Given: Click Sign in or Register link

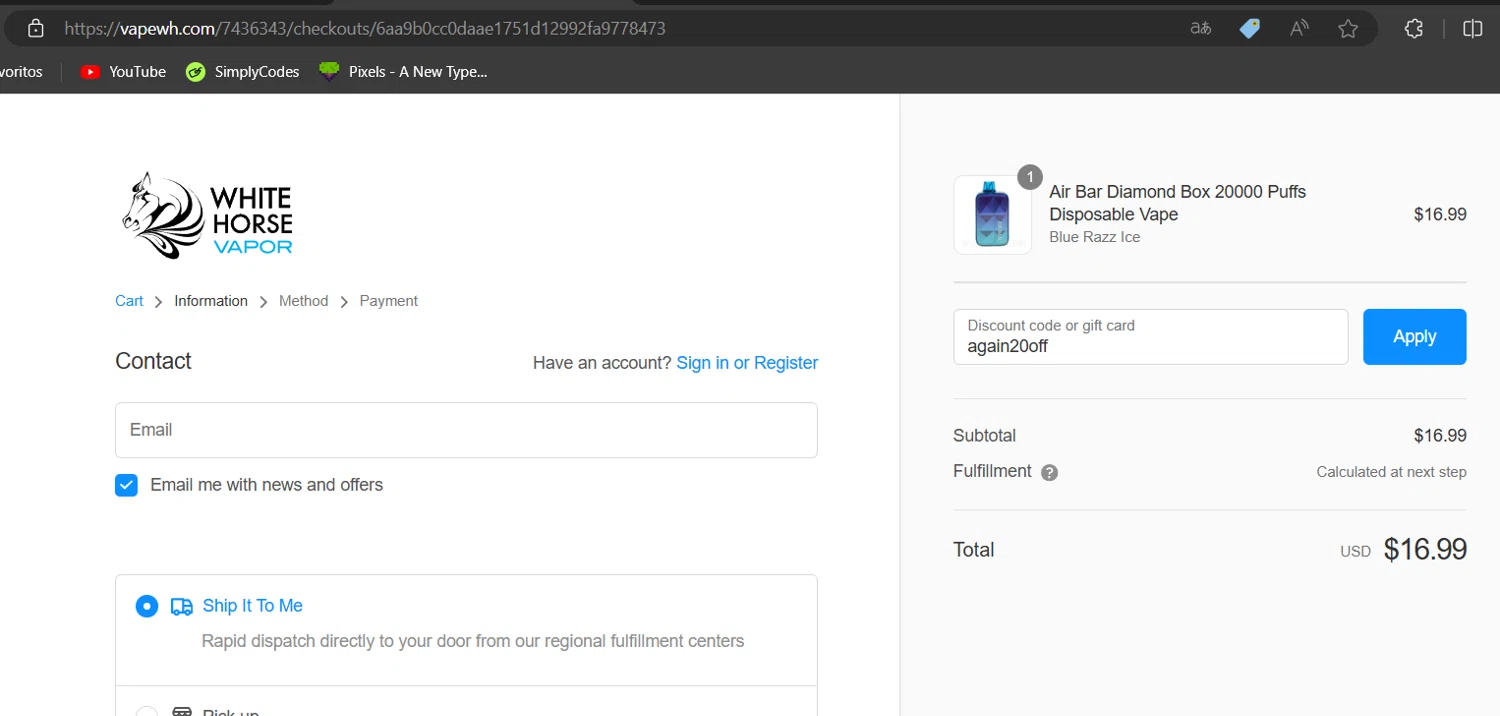Looking at the screenshot, I should coord(747,363).
